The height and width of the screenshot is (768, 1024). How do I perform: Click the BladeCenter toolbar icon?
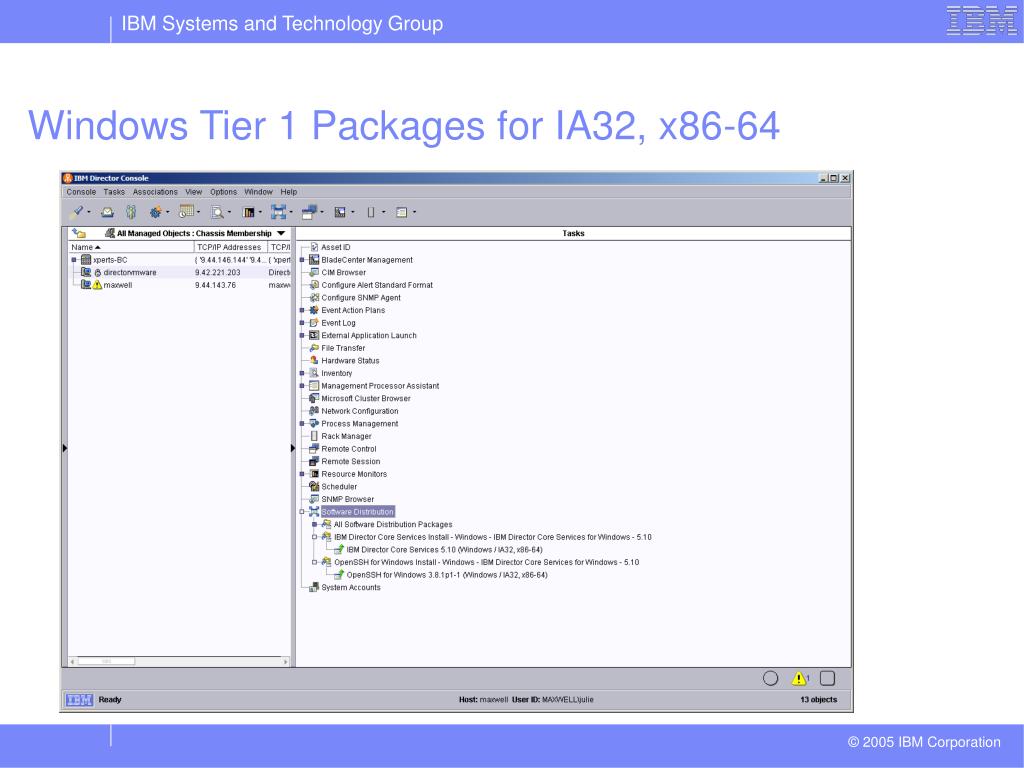click(x=340, y=212)
